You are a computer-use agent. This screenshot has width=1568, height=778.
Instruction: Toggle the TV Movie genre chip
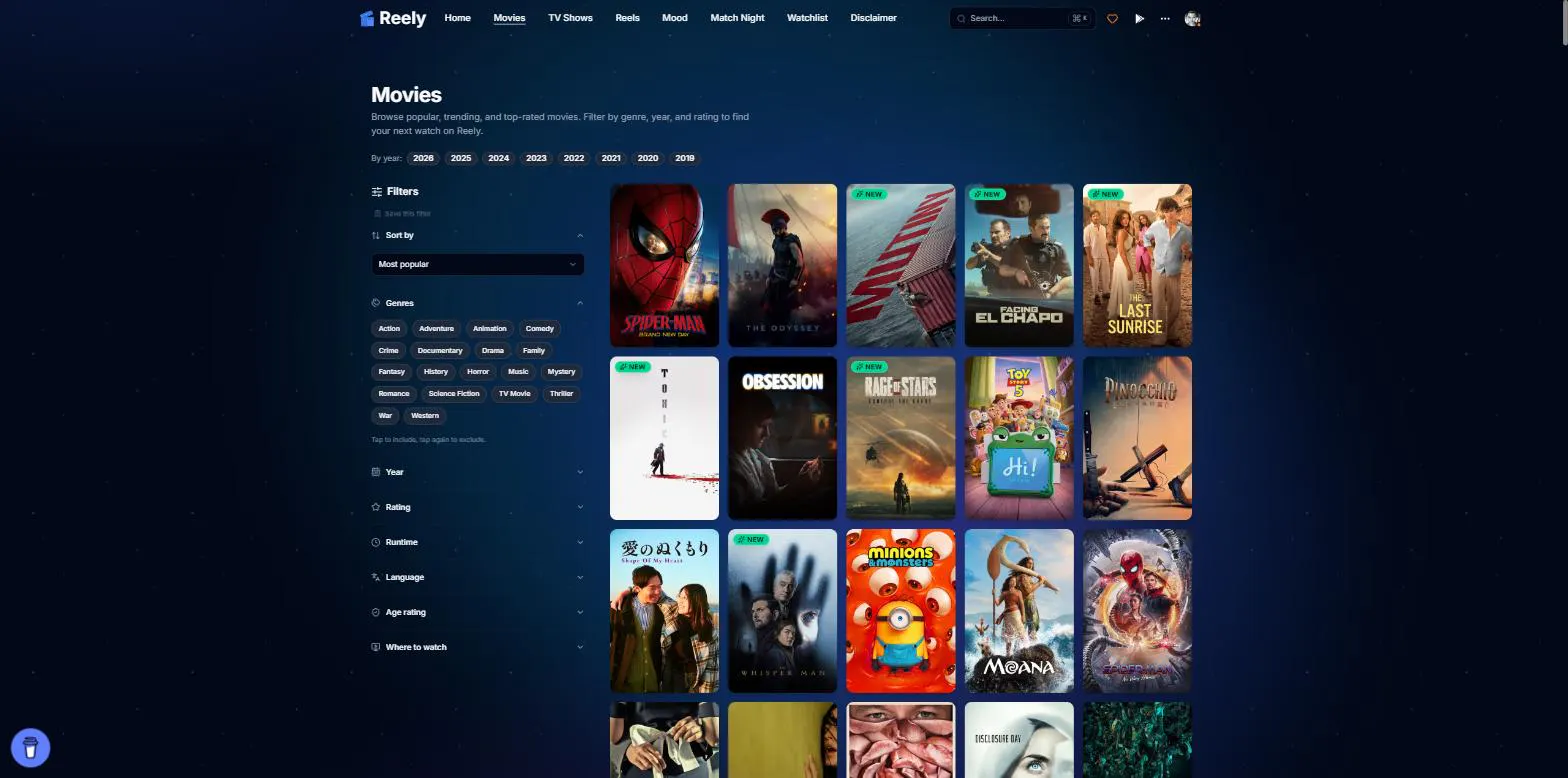coord(515,393)
